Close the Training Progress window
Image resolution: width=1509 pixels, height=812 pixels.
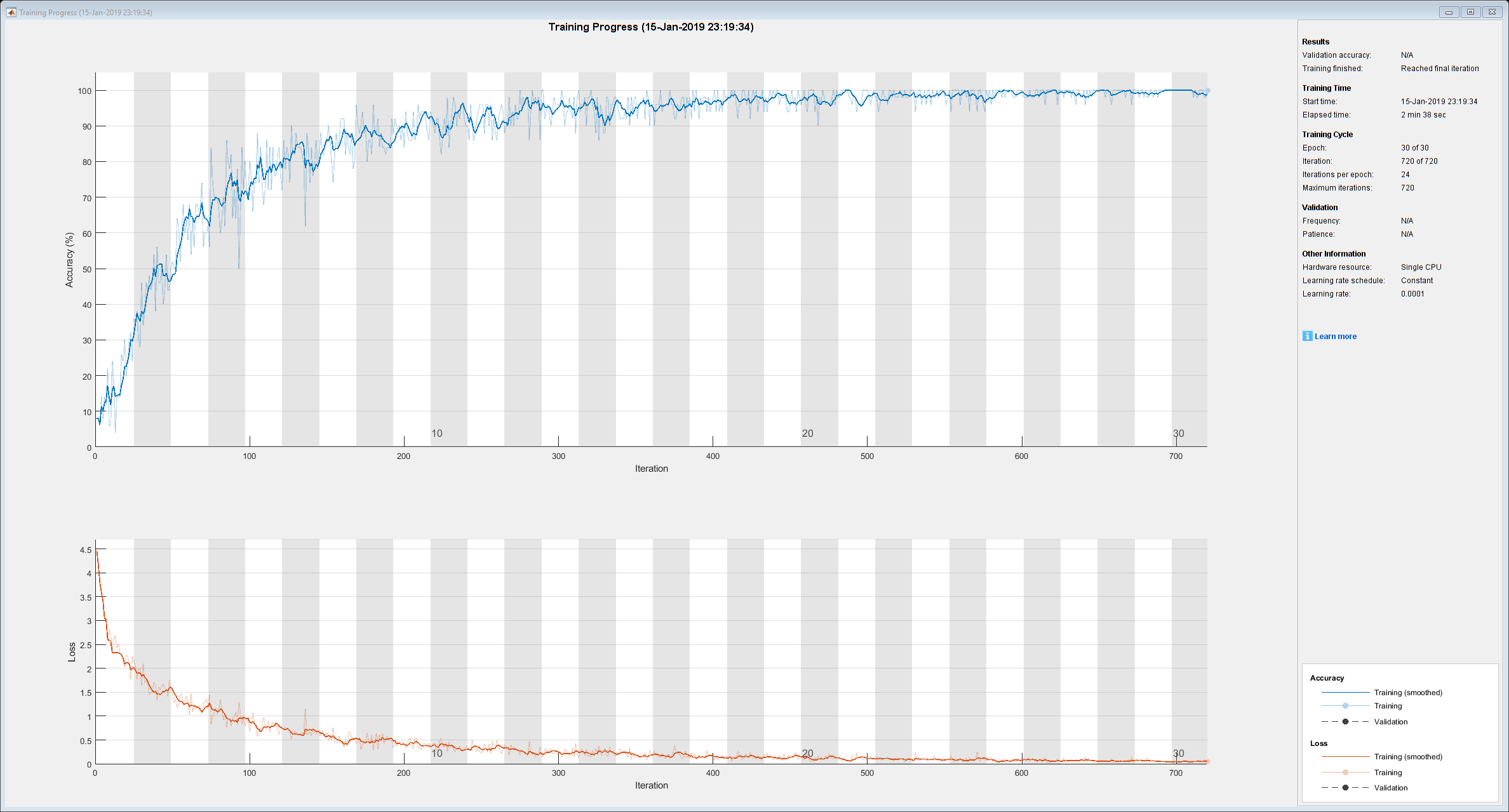(1492, 12)
